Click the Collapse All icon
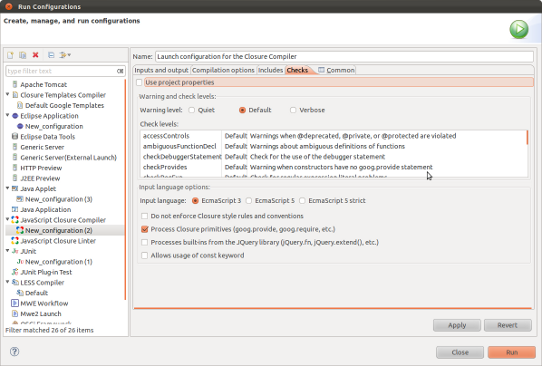The image size is (542, 366). pyautogui.click(x=51, y=55)
